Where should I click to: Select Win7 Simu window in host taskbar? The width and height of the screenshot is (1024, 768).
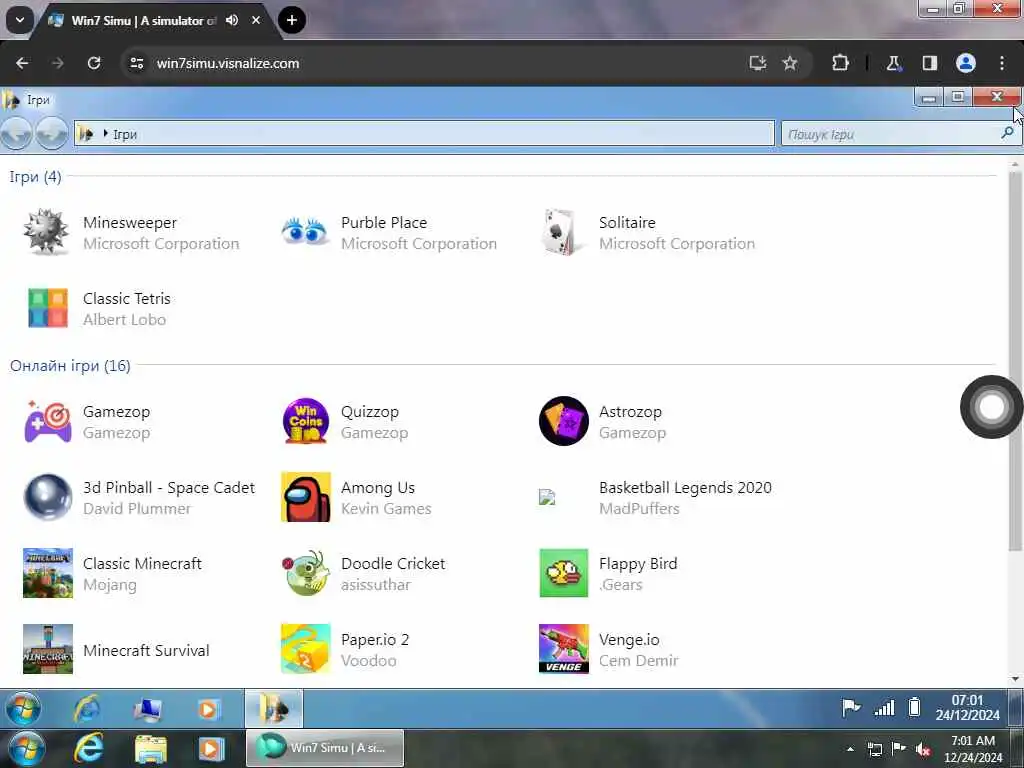(325, 748)
